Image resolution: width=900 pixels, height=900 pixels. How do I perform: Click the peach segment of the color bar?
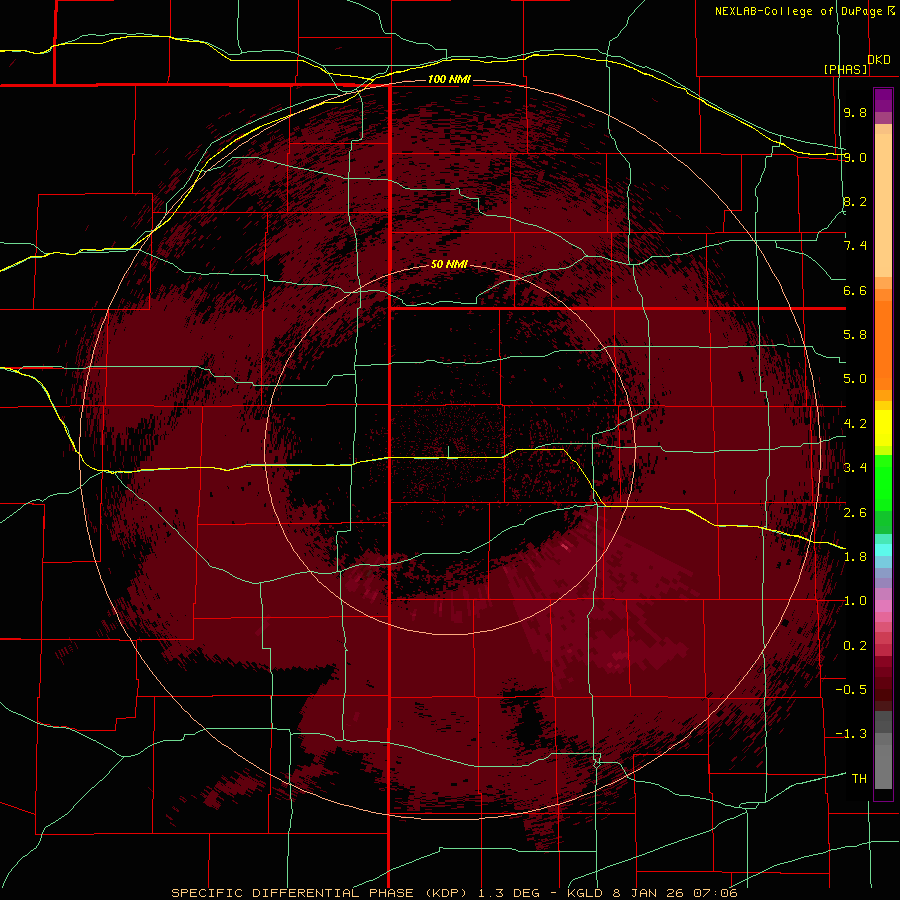point(883,201)
